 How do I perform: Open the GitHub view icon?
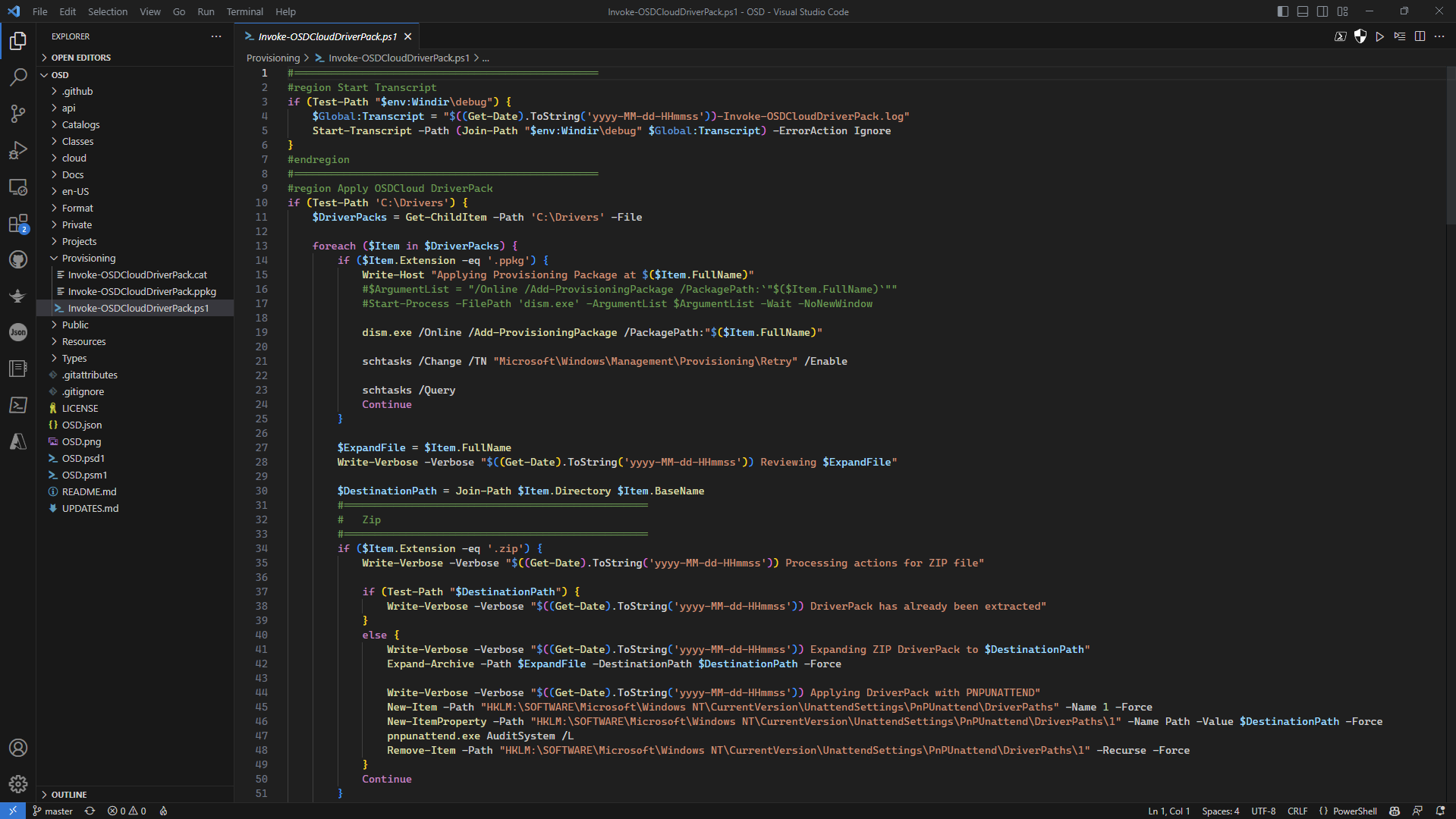18,259
